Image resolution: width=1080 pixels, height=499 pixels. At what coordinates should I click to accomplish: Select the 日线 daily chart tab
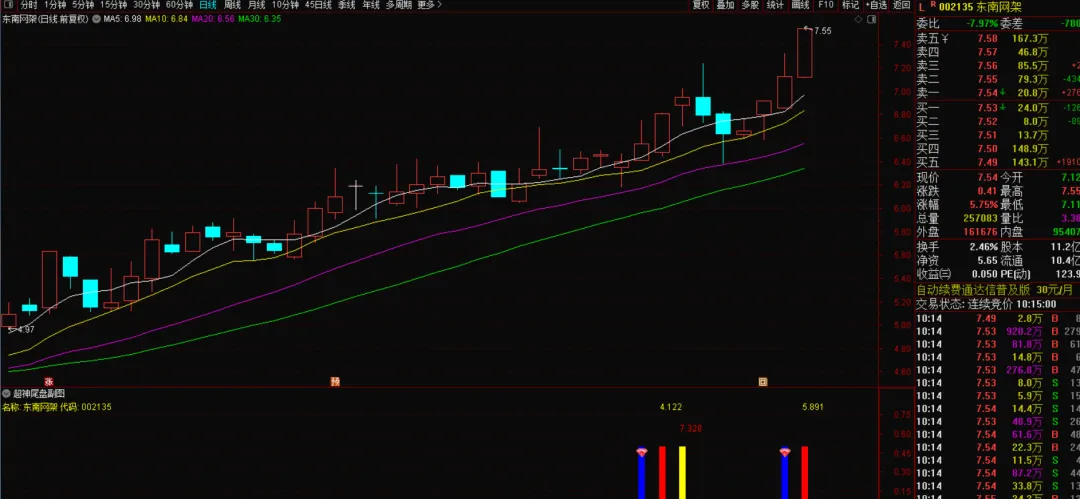pos(208,5)
